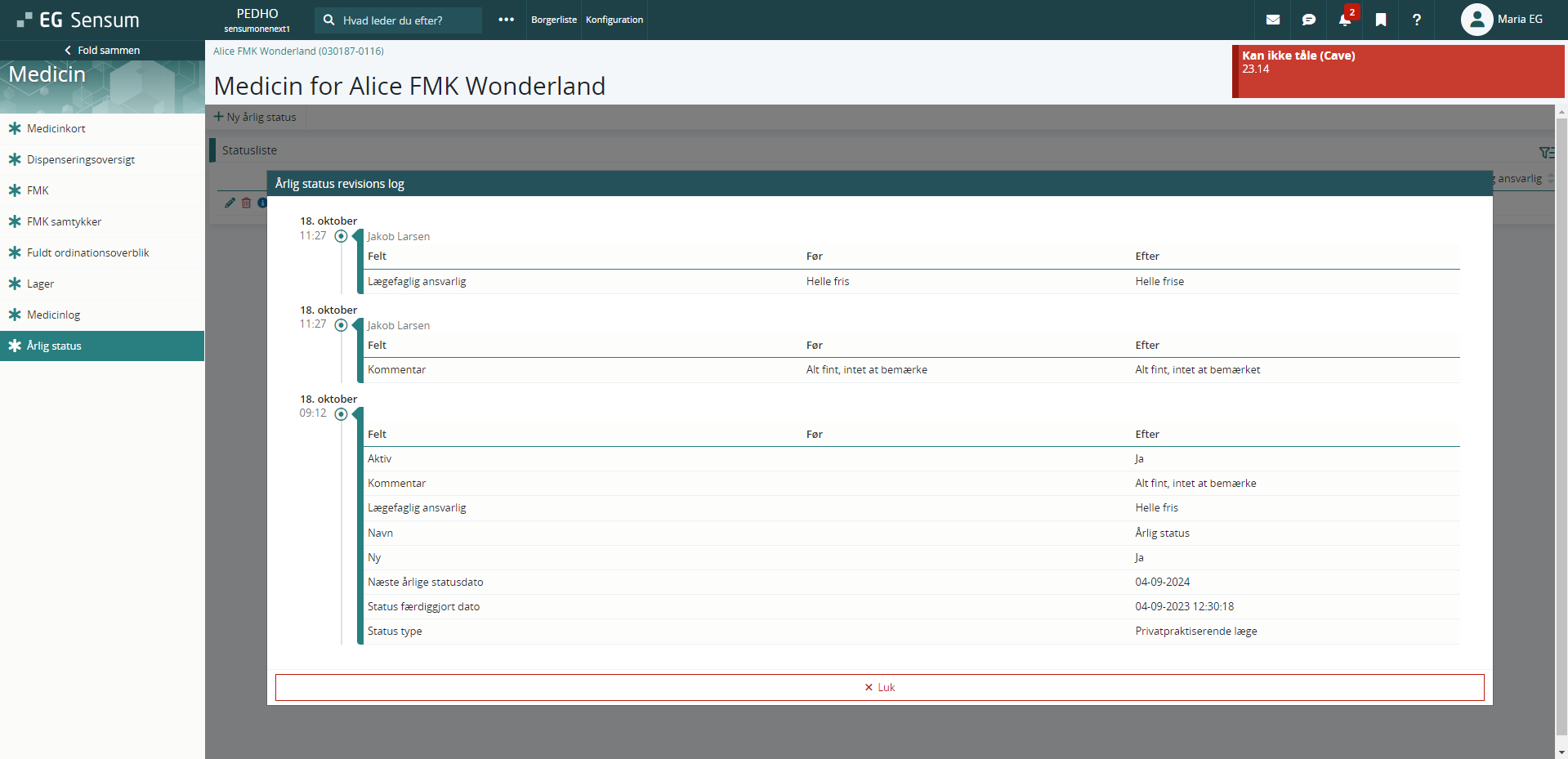1568x759 pixels.
Task: Click the bookmark icon in header
Action: [x=1381, y=20]
